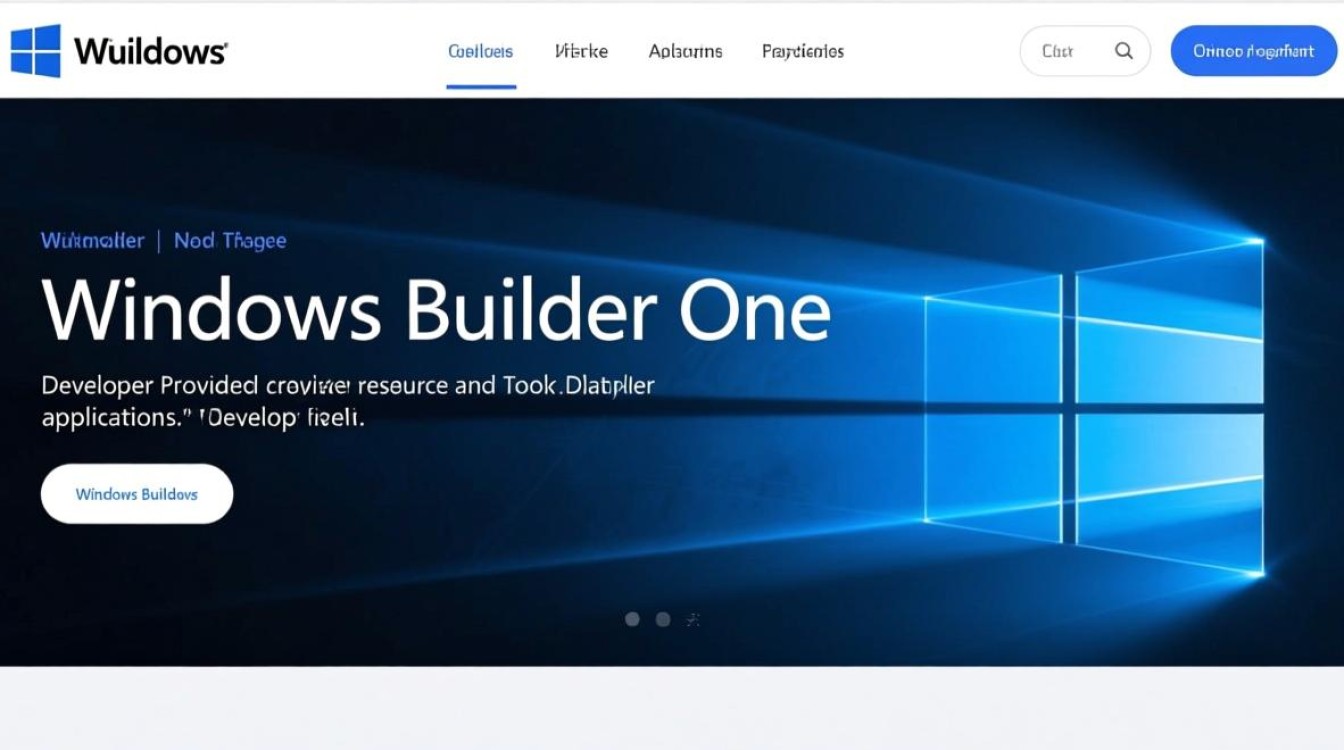Expand the 'Nod Thagee' breadcrumb link
Image resolution: width=1344 pixels, height=750 pixels.
(231, 240)
